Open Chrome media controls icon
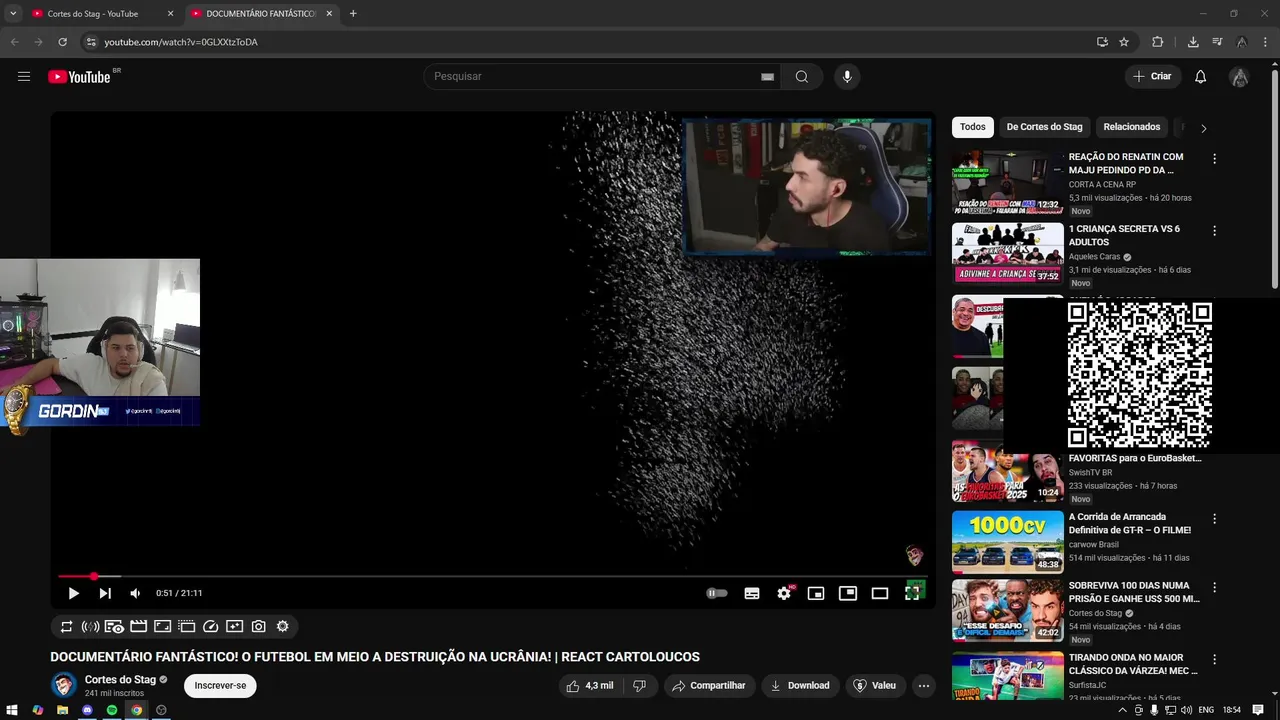1280x720 pixels. pos(1217,42)
